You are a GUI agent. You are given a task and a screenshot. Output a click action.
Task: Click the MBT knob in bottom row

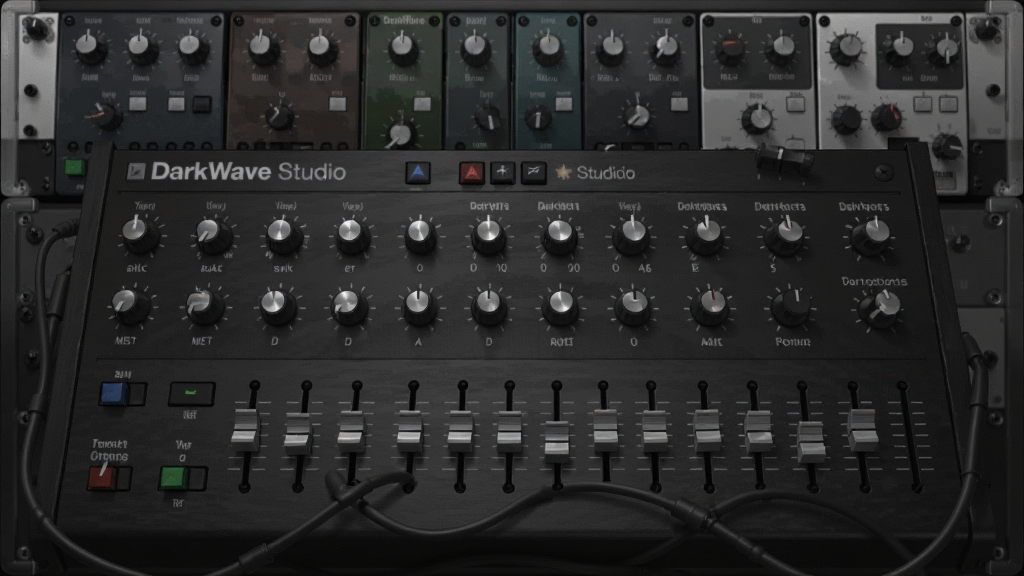coord(129,307)
